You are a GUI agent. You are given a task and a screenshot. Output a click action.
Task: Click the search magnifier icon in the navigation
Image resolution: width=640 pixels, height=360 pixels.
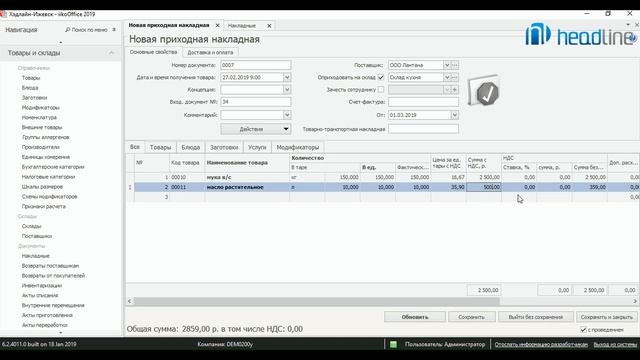[x=68, y=30]
